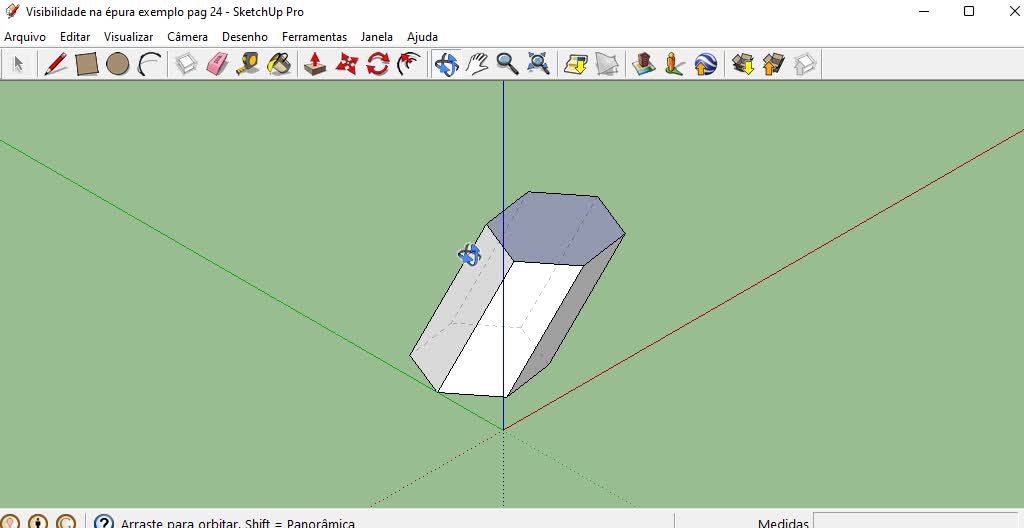The height and width of the screenshot is (528, 1024).
Task: Open the Câmera menu
Action: pos(187,37)
